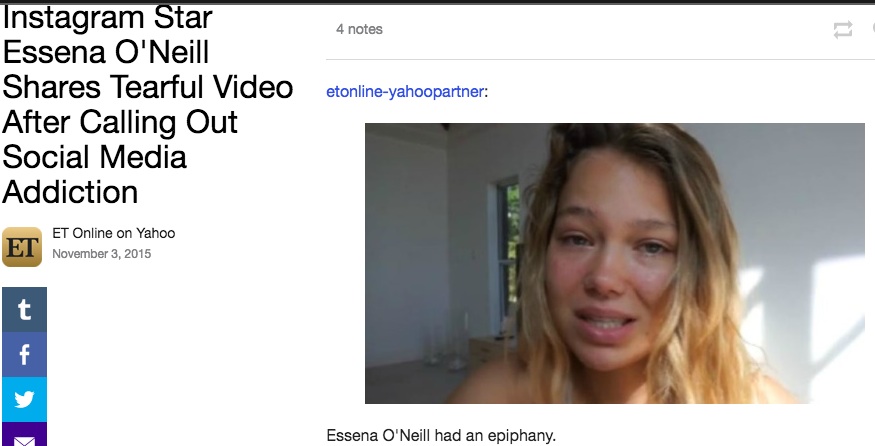The height and width of the screenshot is (446, 875).
Task: Click 'Shares Tearful Video' headline line
Action: [148, 88]
